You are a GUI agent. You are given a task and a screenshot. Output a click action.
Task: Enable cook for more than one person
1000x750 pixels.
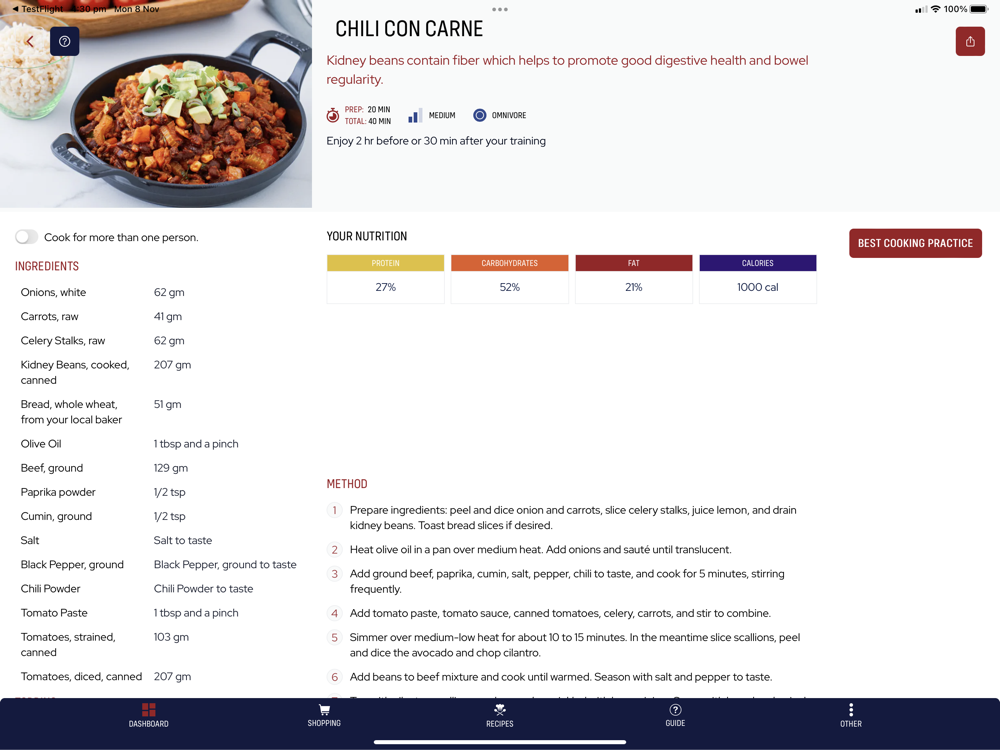tap(27, 237)
